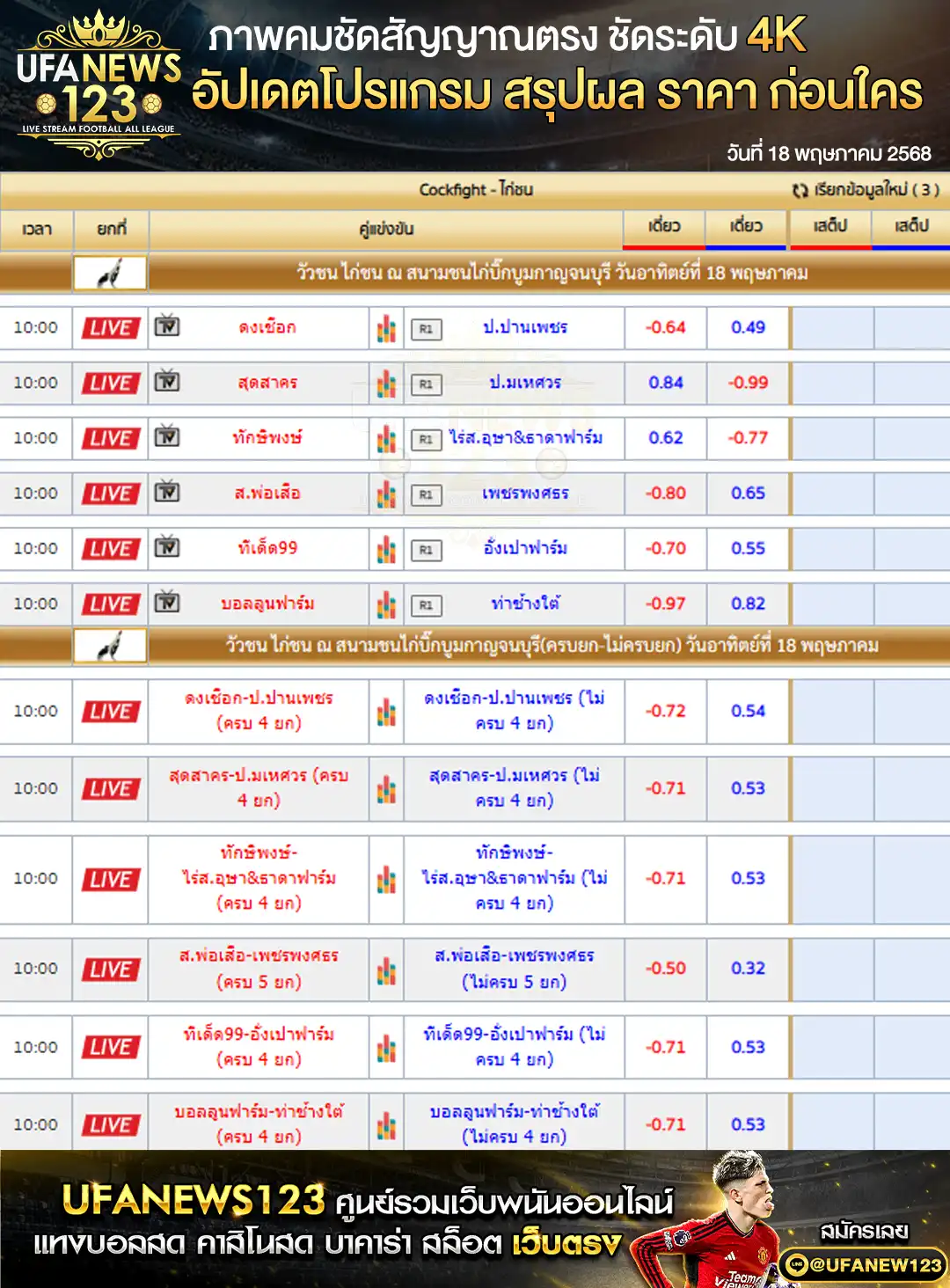The height and width of the screenshot is (1288, 950).
Task: Select odds -0.97 for บอลลูนฟาร์ม
Action: click(665, 604)
